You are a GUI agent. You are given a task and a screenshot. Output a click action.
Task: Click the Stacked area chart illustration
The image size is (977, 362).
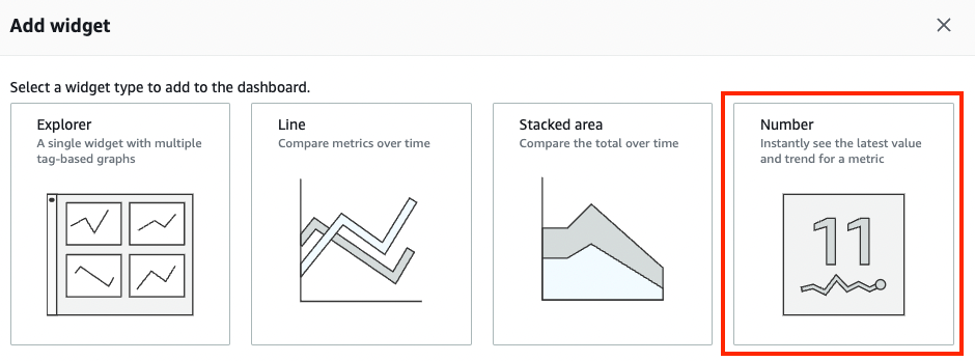point(603,240)
